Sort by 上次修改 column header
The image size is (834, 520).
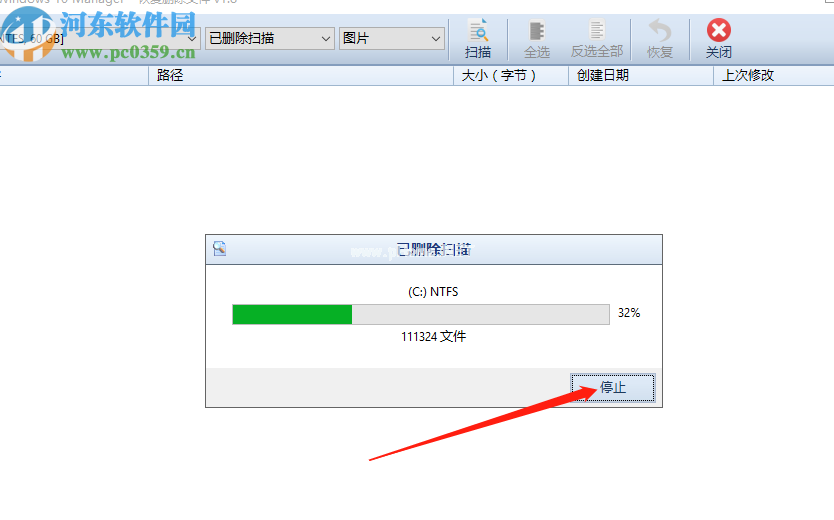[x=773, y=76]
